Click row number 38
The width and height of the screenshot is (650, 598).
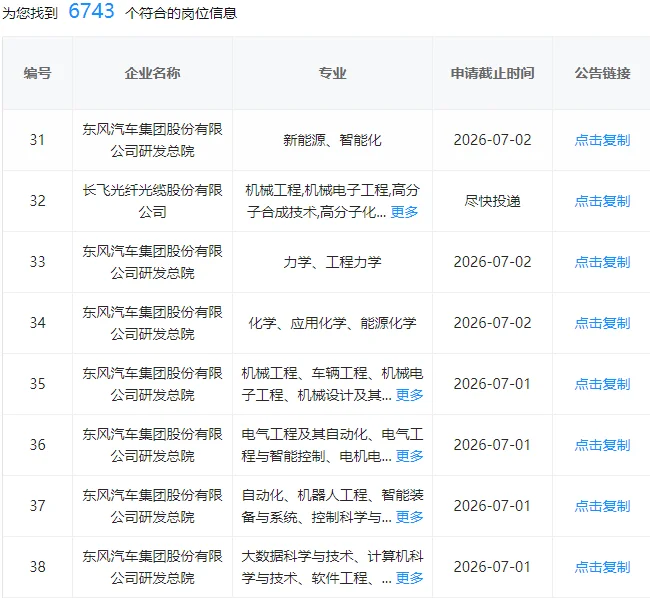[x=37, y=567]
